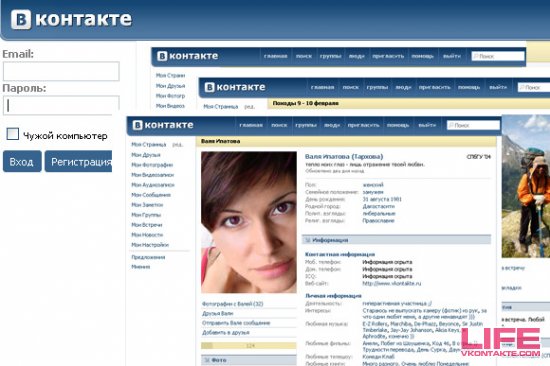Viewport: 550px width, 366px height.
Task: Open Мои Настройки in the sidebar
Action: pos(150,245)
